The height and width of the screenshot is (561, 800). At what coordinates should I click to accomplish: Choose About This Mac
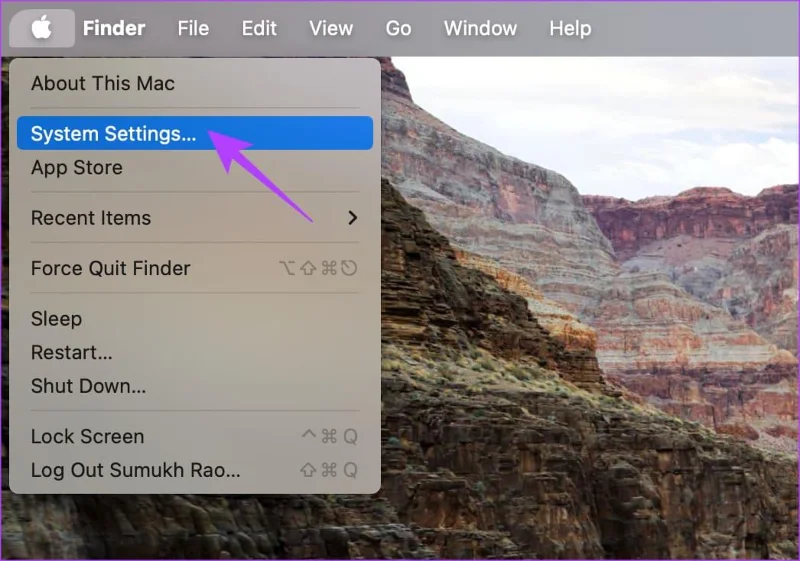[x=195, y=83]
